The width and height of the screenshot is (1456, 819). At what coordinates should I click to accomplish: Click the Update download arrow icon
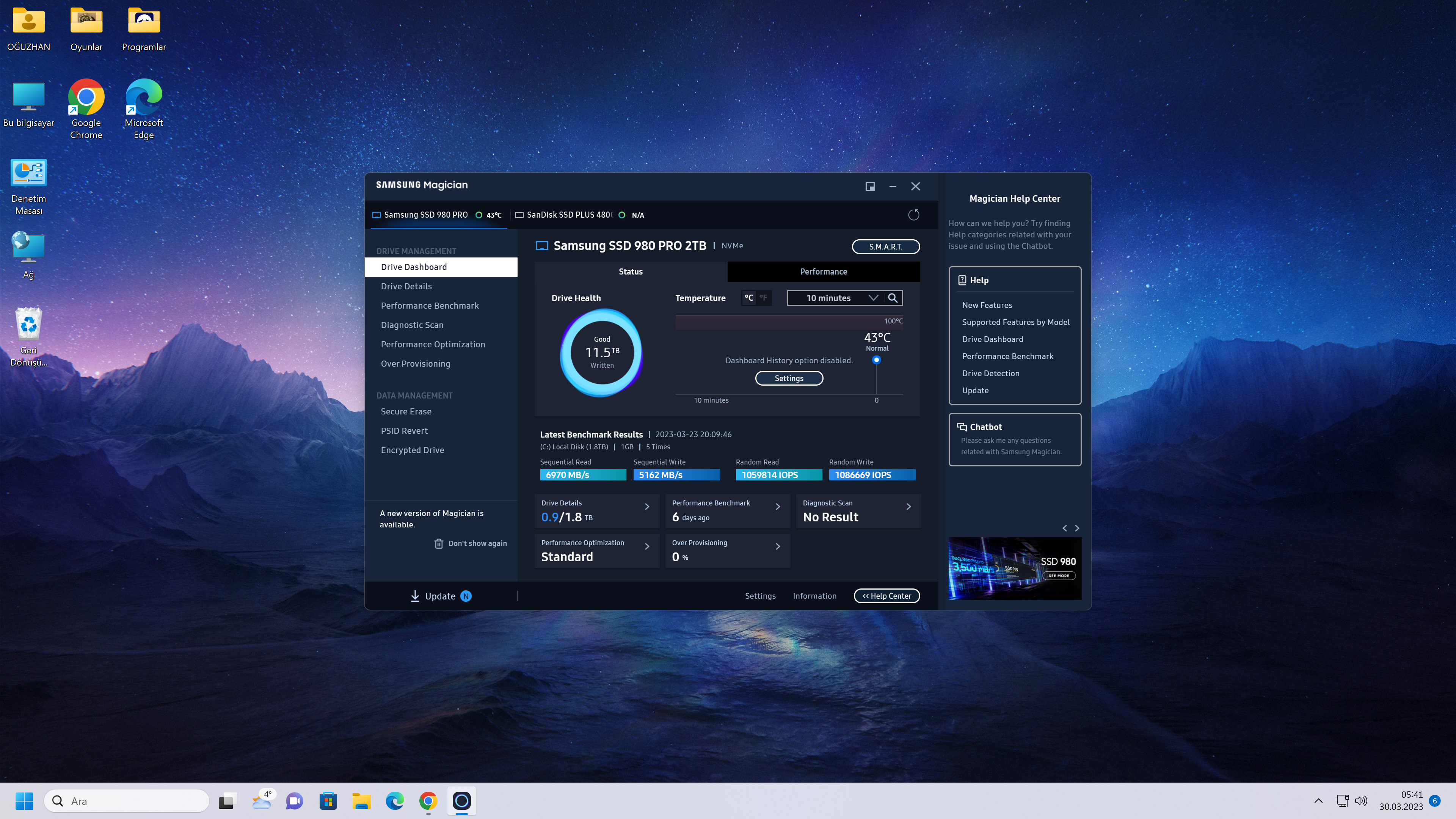point(415,596)
